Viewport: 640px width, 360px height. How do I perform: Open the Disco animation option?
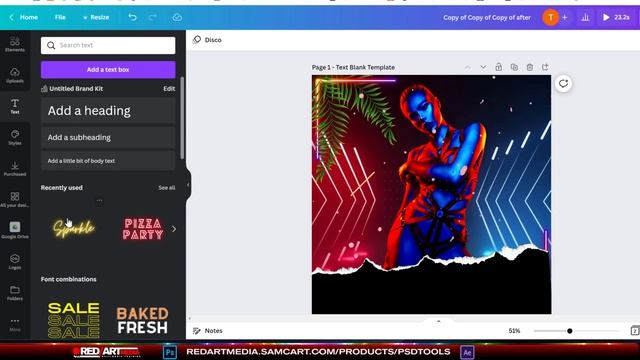[207, 40]
